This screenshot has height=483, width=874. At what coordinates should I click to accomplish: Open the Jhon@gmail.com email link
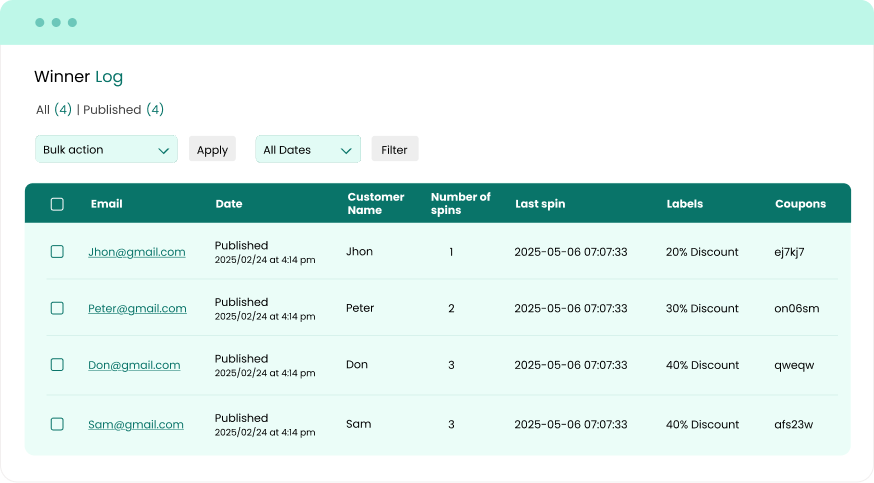click(x=137, y=252)
